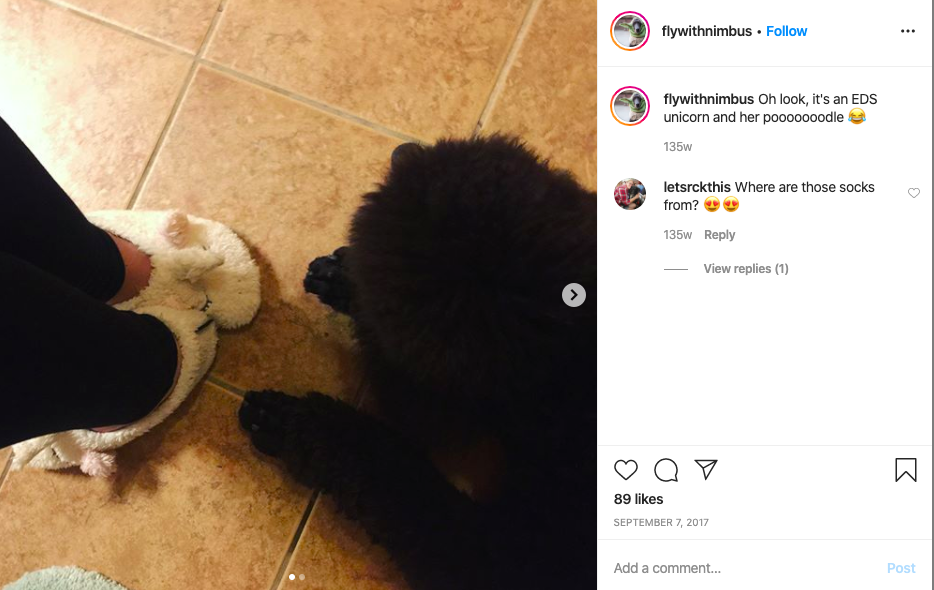Open flywithnimbus avatar in the post header
Screen dimensions: 934x590
tap(630, 31)
